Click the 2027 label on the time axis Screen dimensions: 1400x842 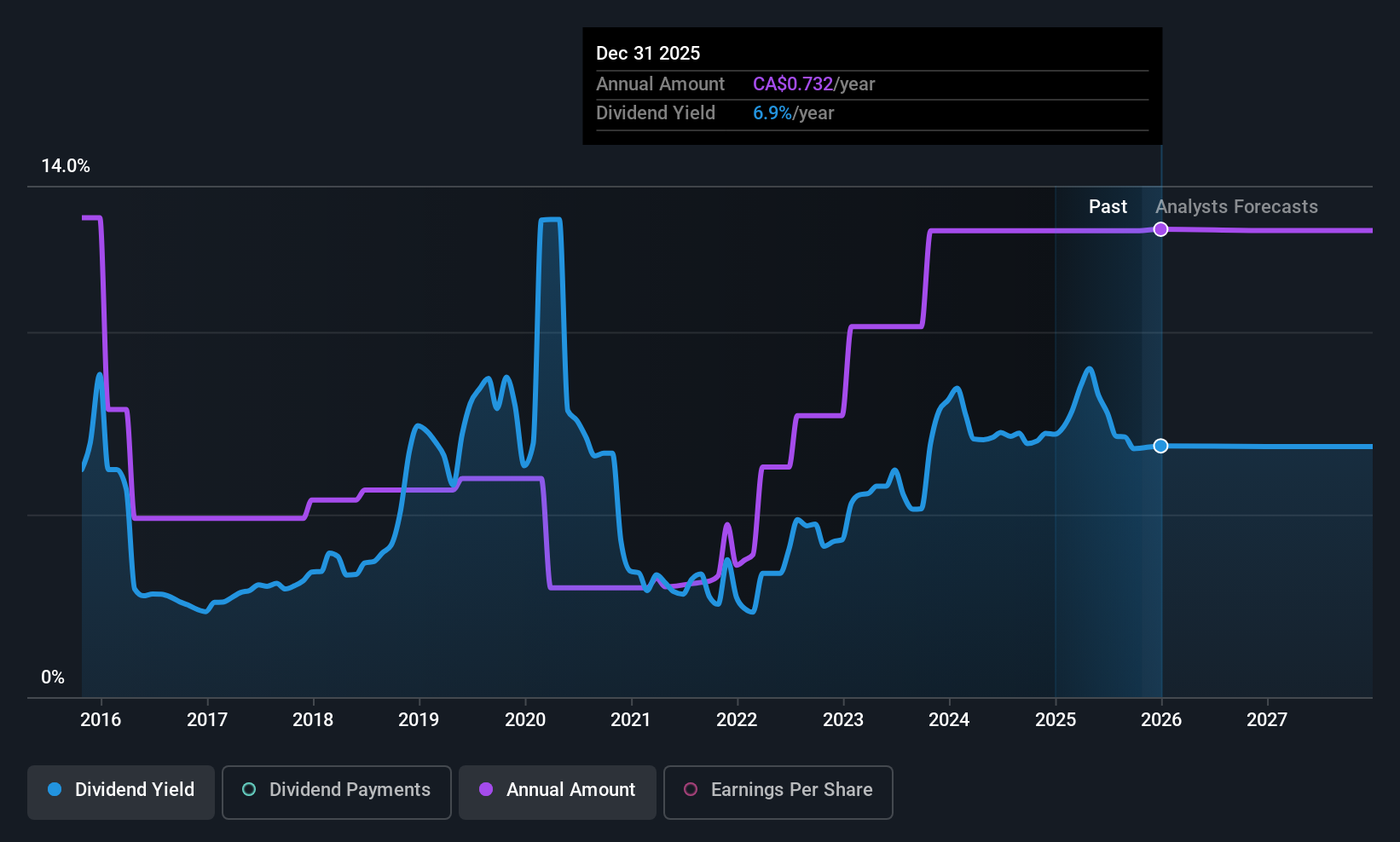pyautogui.click(x=1267, y=720)
